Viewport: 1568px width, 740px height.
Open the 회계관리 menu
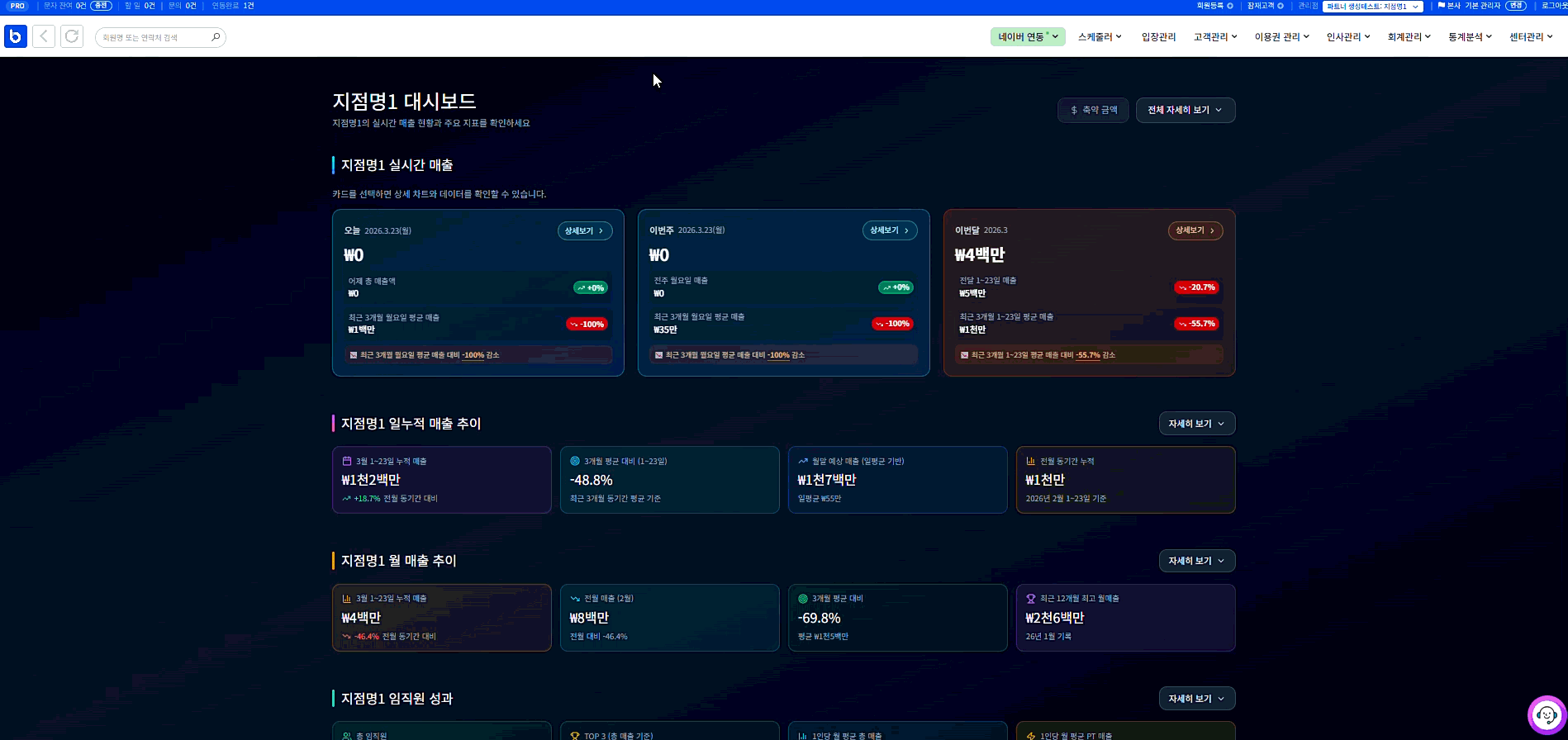tap(1409, 36)
